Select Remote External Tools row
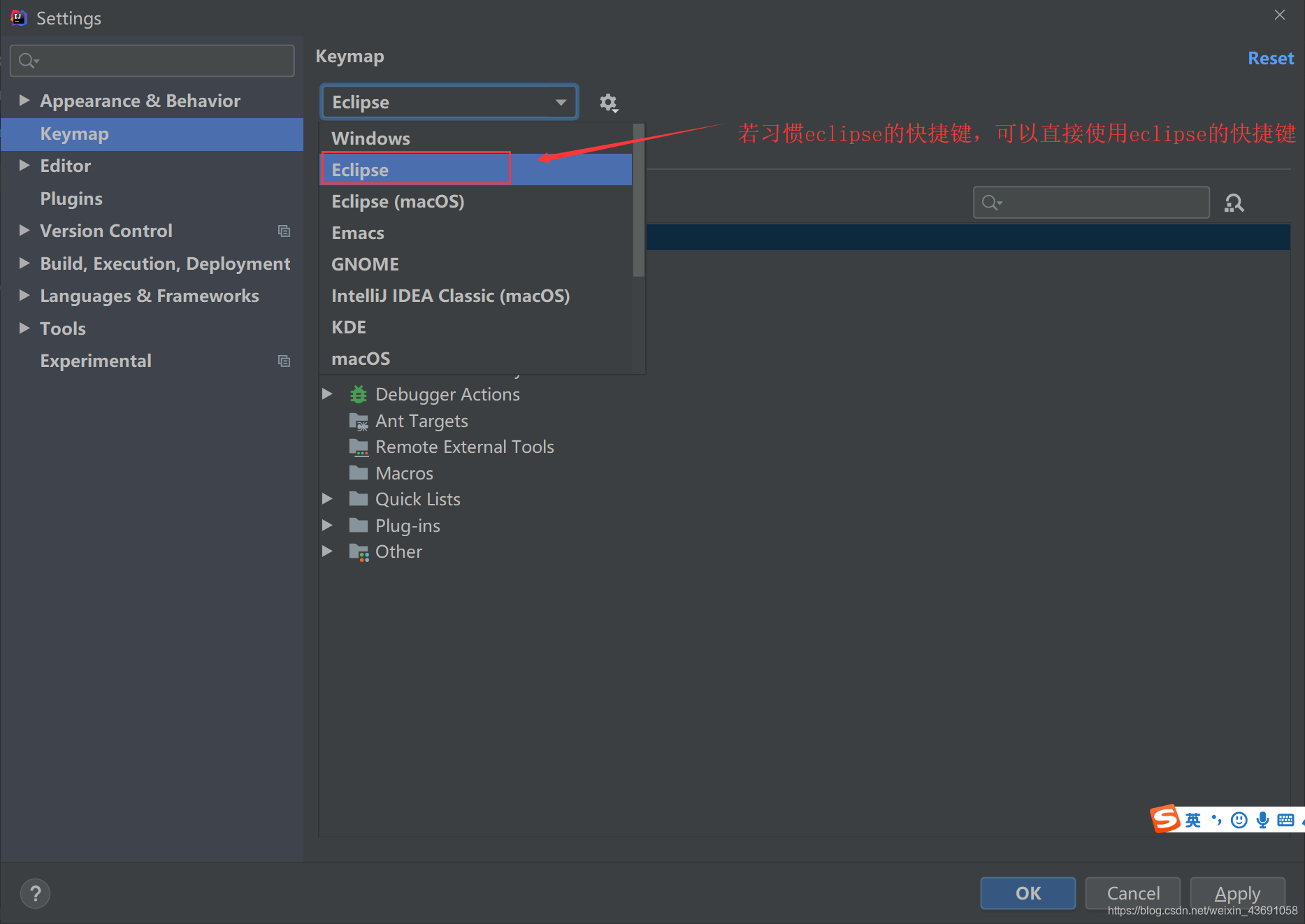Image resolution: width=1305 pixels, height=924 pixels. tap(465, 447)
